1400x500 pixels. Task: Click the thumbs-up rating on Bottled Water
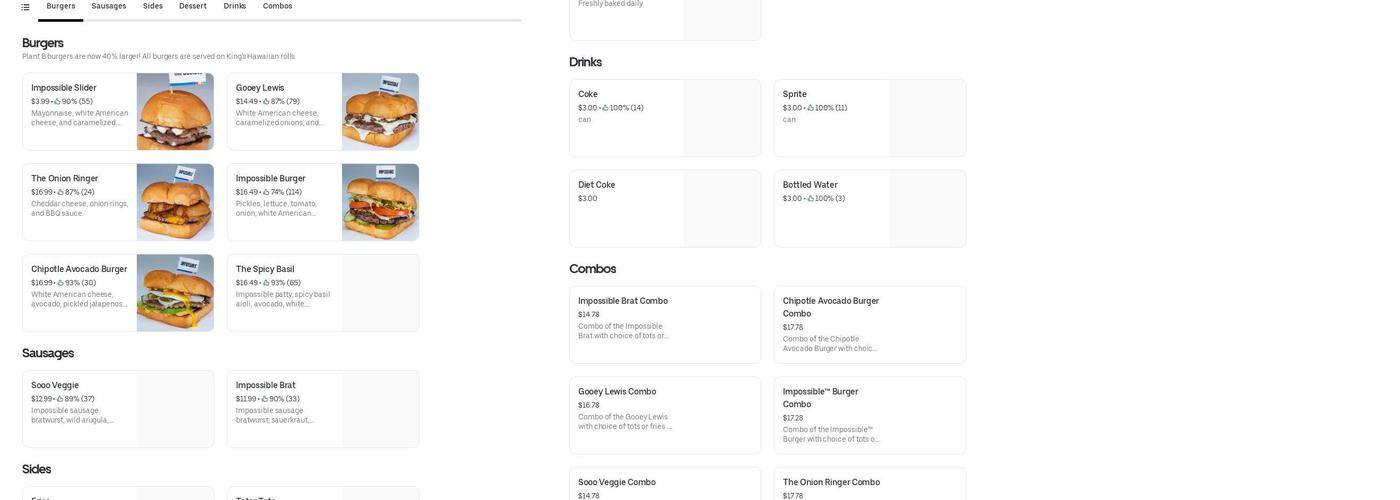click(811, 199)
